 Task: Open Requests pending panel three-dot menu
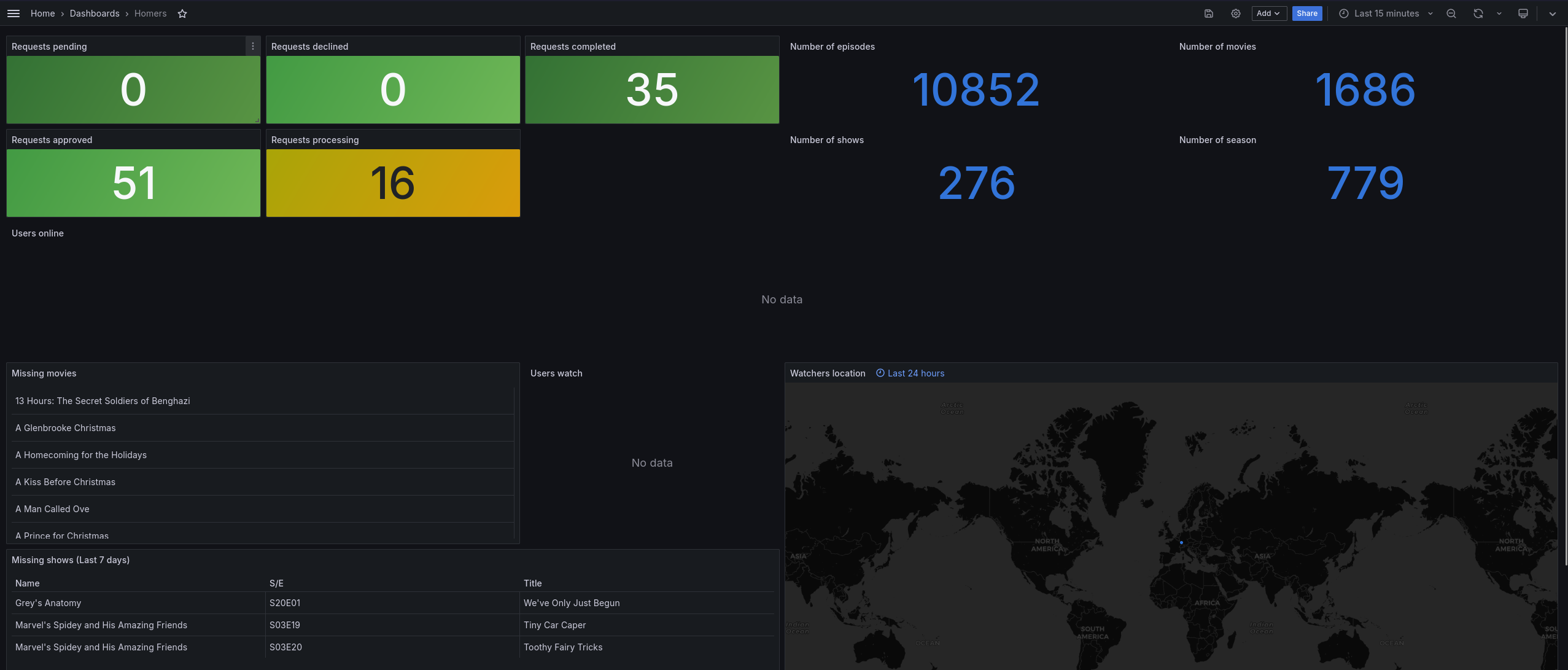click(x=253, y=47)
